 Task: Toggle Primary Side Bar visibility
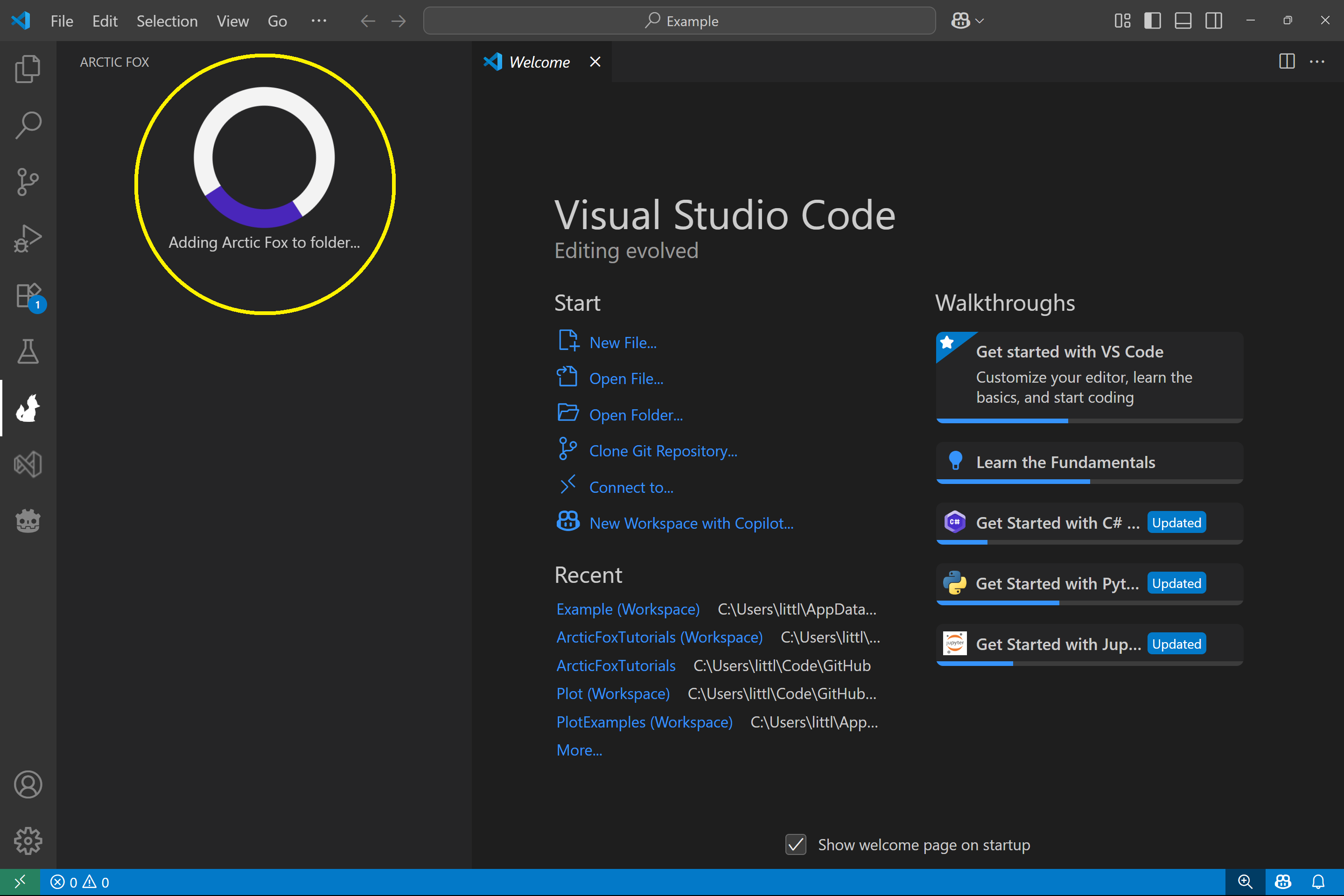pyautogui.click(x=1153, y=21)
